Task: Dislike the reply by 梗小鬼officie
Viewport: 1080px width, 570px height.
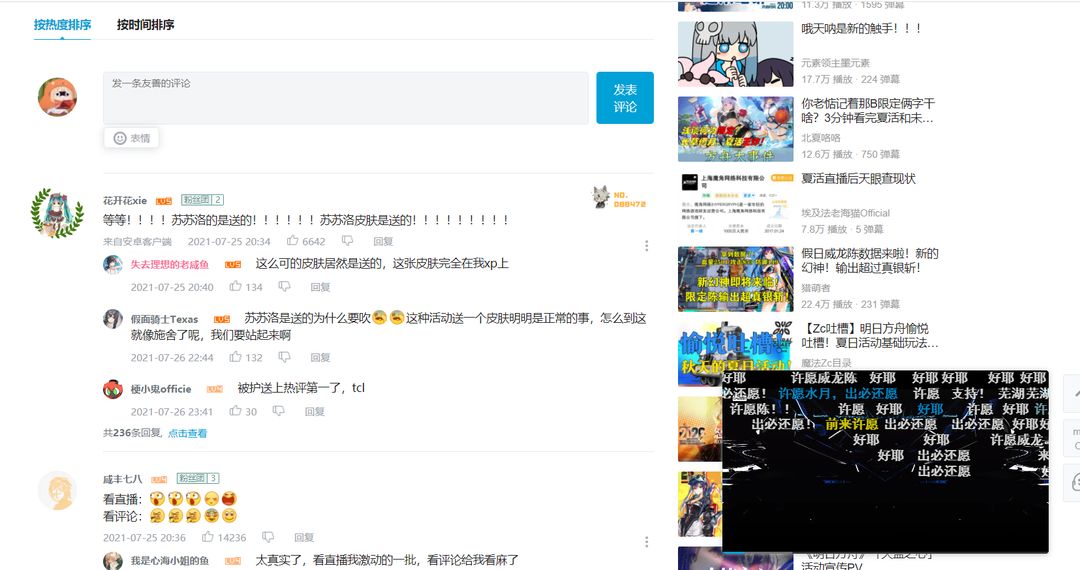Action: [279, 411]
